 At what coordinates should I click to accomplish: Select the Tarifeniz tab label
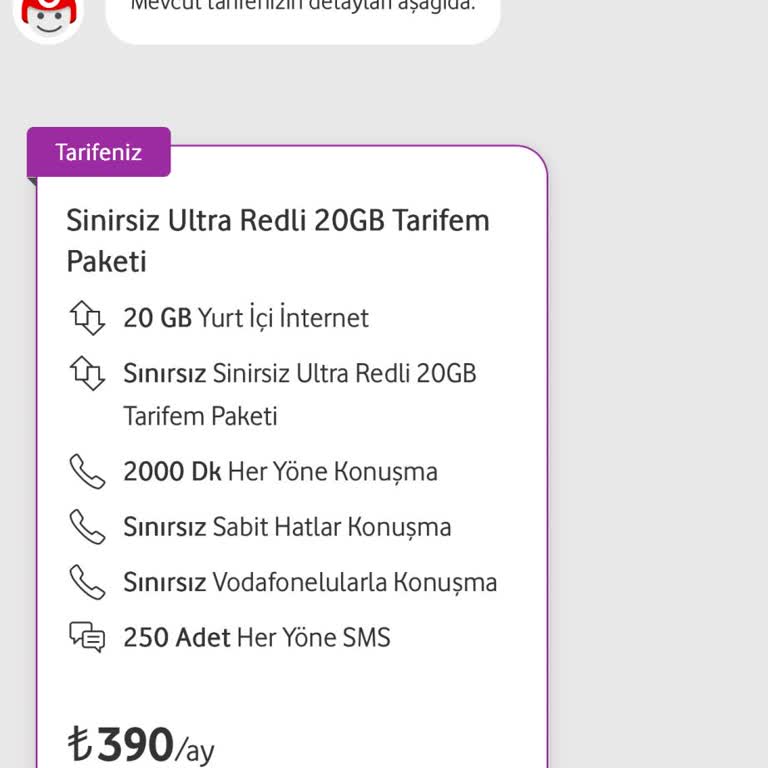coord(99,153)
